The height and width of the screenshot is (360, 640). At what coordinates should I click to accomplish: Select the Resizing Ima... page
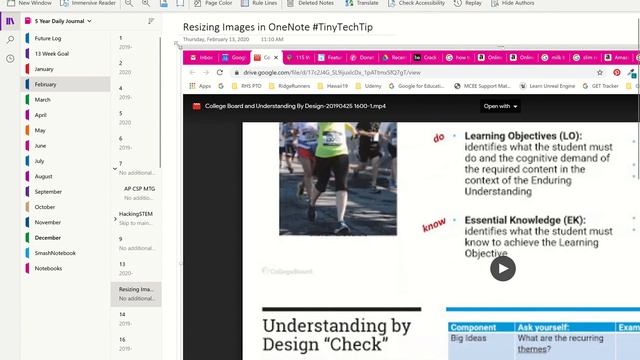pyautogui.click(x=136, y=294)
